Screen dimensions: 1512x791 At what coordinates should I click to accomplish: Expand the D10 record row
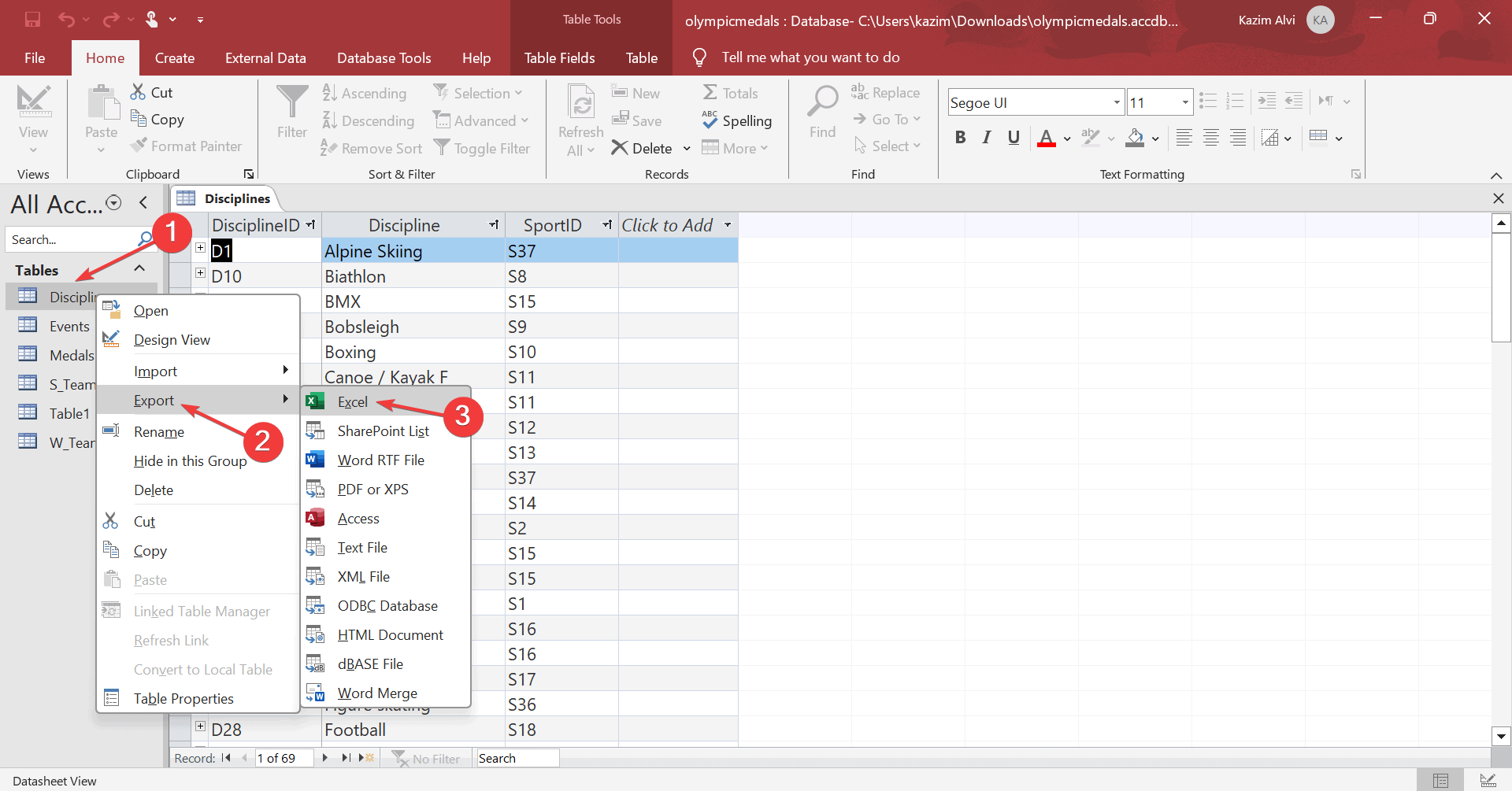pos(201,273)
